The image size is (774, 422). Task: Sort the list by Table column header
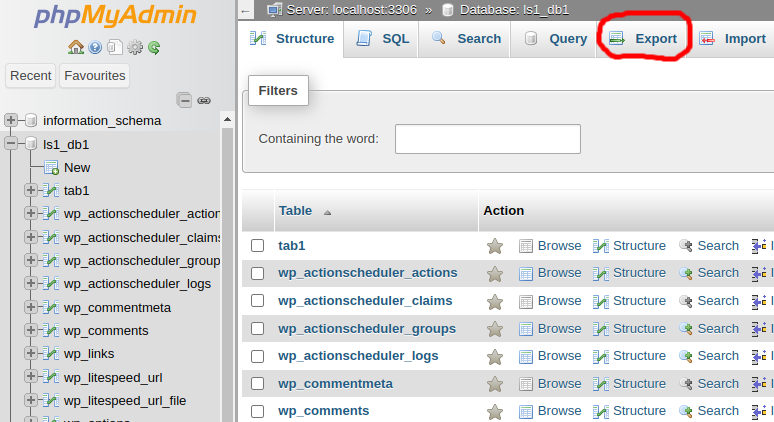[295, 211]
